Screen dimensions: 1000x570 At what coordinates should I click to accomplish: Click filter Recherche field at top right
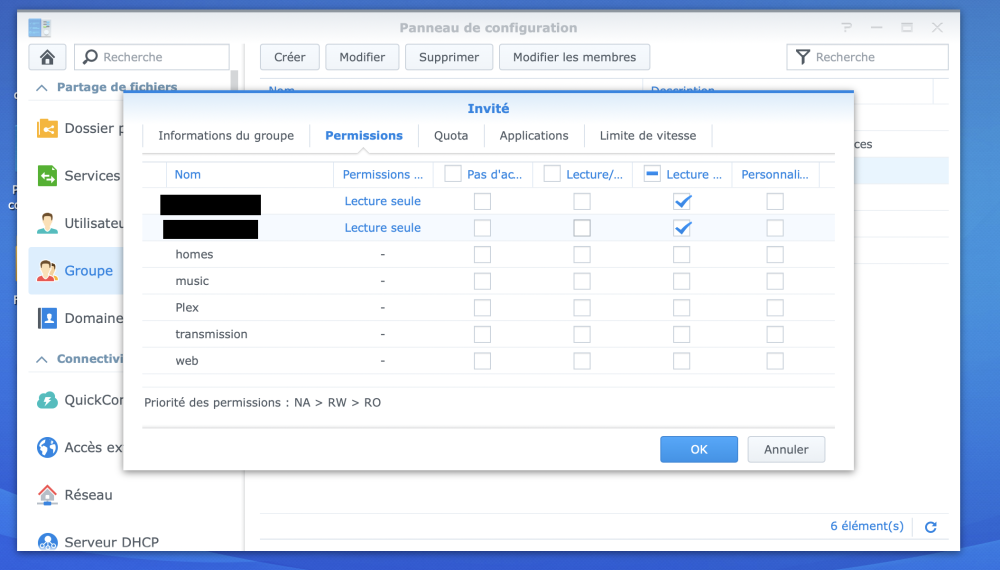(867, 57)
